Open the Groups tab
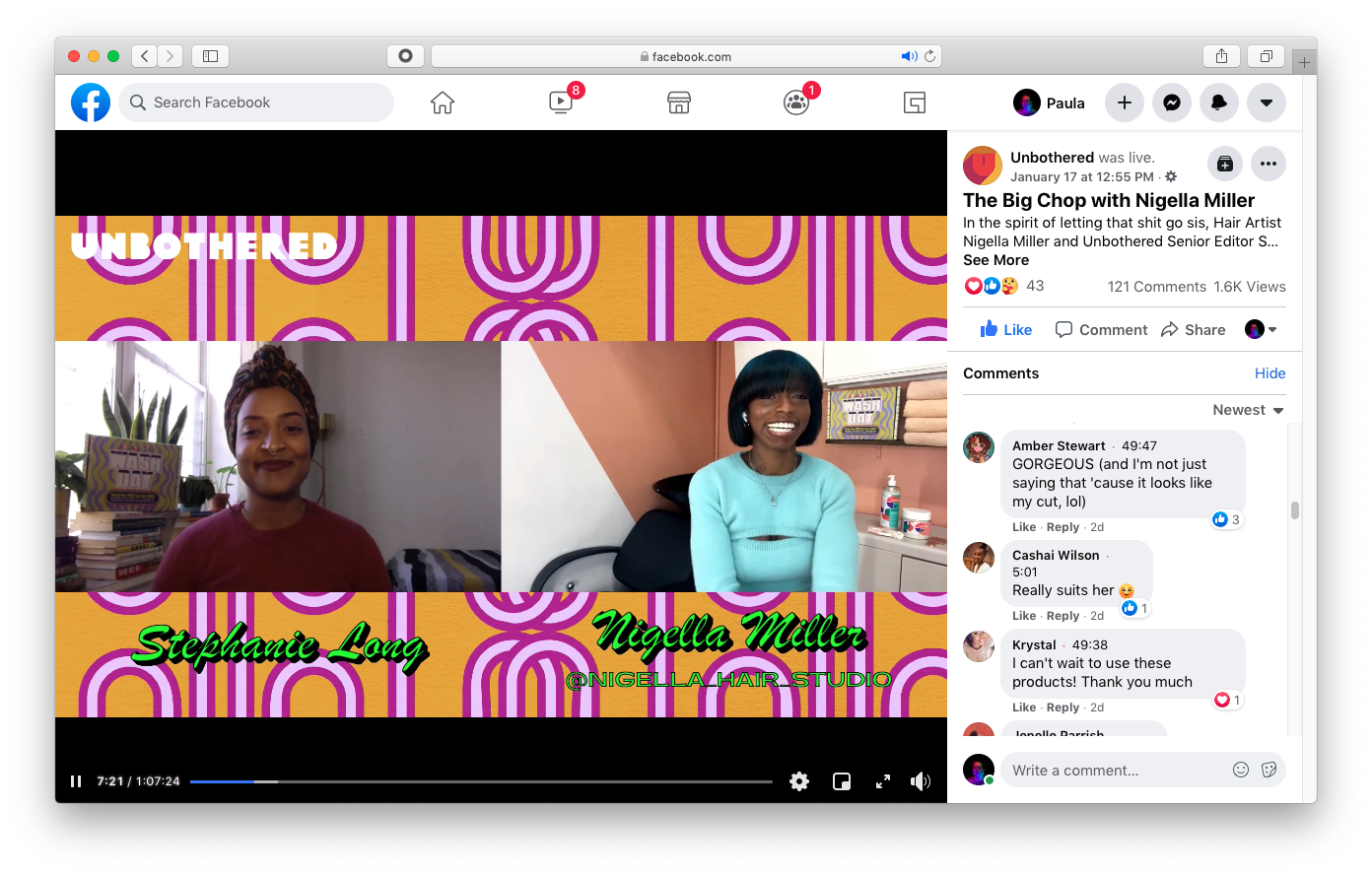The width and height of the screenshot is (1372, 876). coord(796,102)
